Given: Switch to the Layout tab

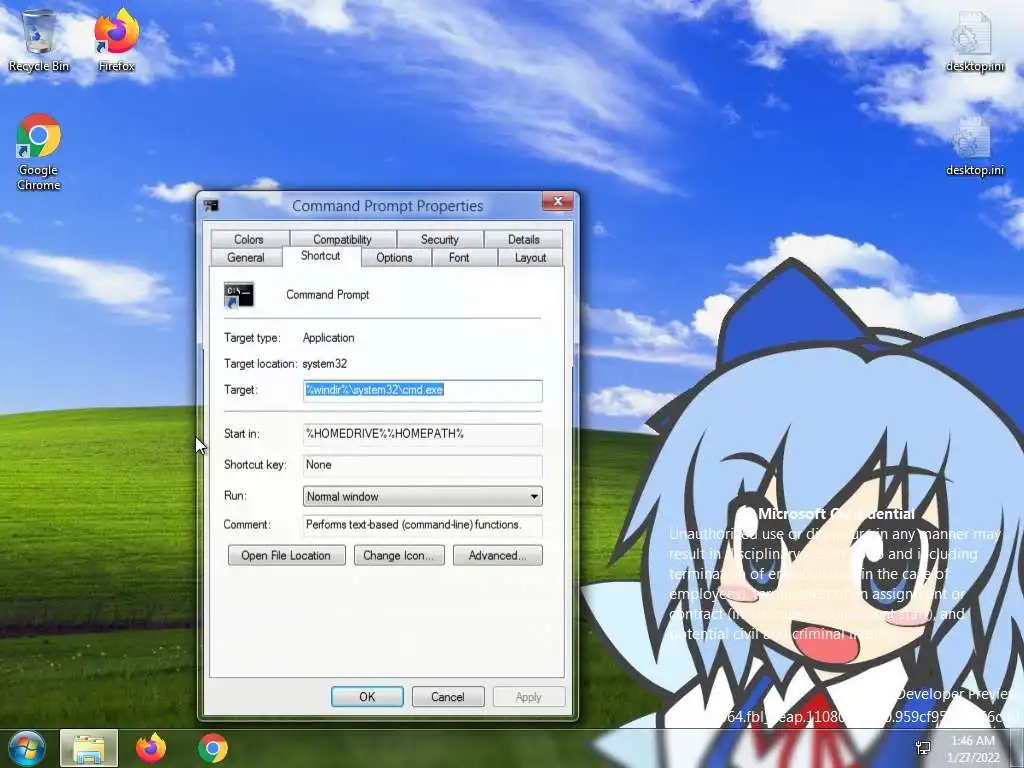Looking at the screenshot, I should click(x=530, y=258).
